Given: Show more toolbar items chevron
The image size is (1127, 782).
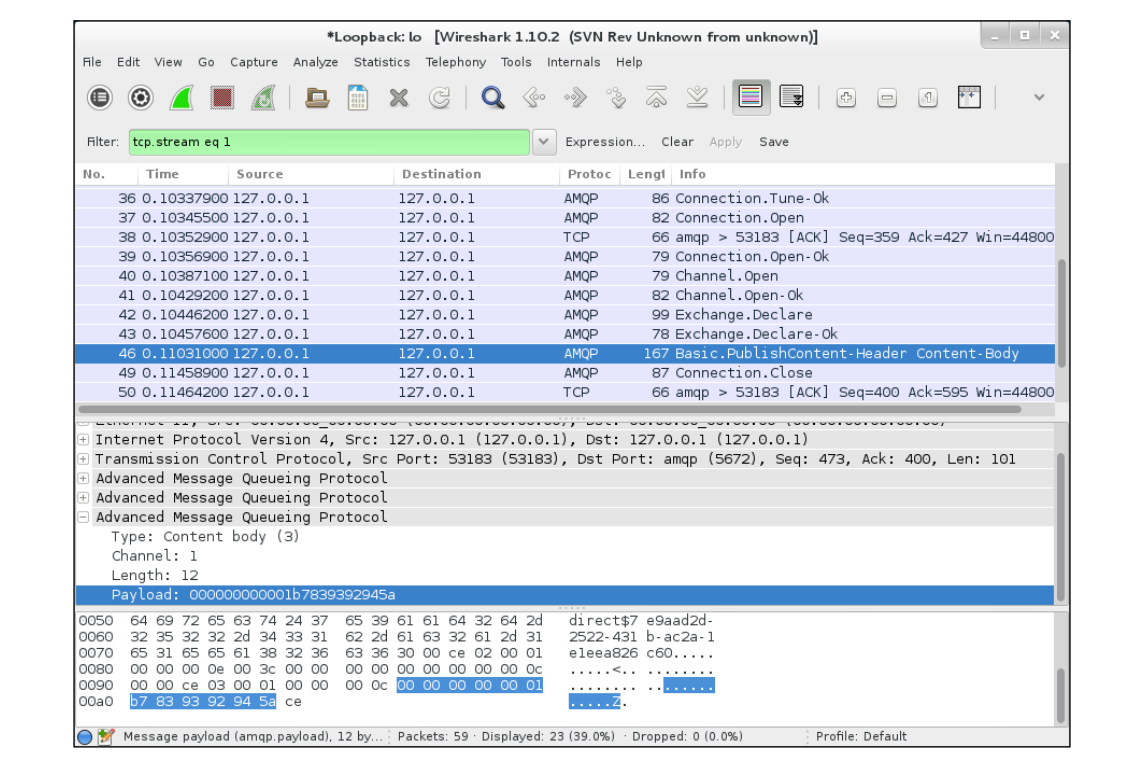Looking at the screenshot, I should click(x=1039, y=97).
